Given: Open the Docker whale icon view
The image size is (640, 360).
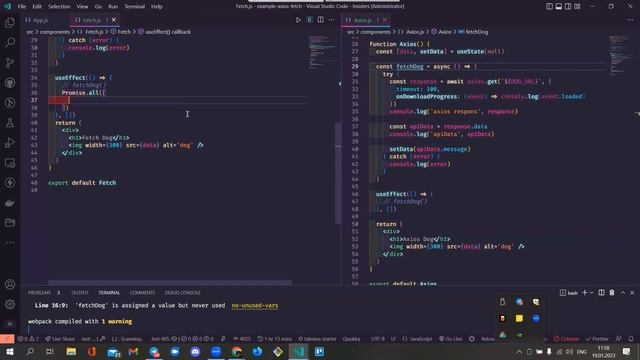Looking at the screenshot, I should (10, 202).
